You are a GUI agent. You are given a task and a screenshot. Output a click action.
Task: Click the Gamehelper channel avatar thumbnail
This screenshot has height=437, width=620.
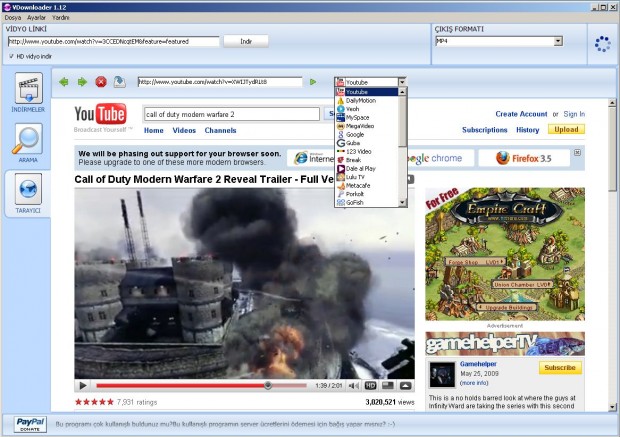pos(442,375)
